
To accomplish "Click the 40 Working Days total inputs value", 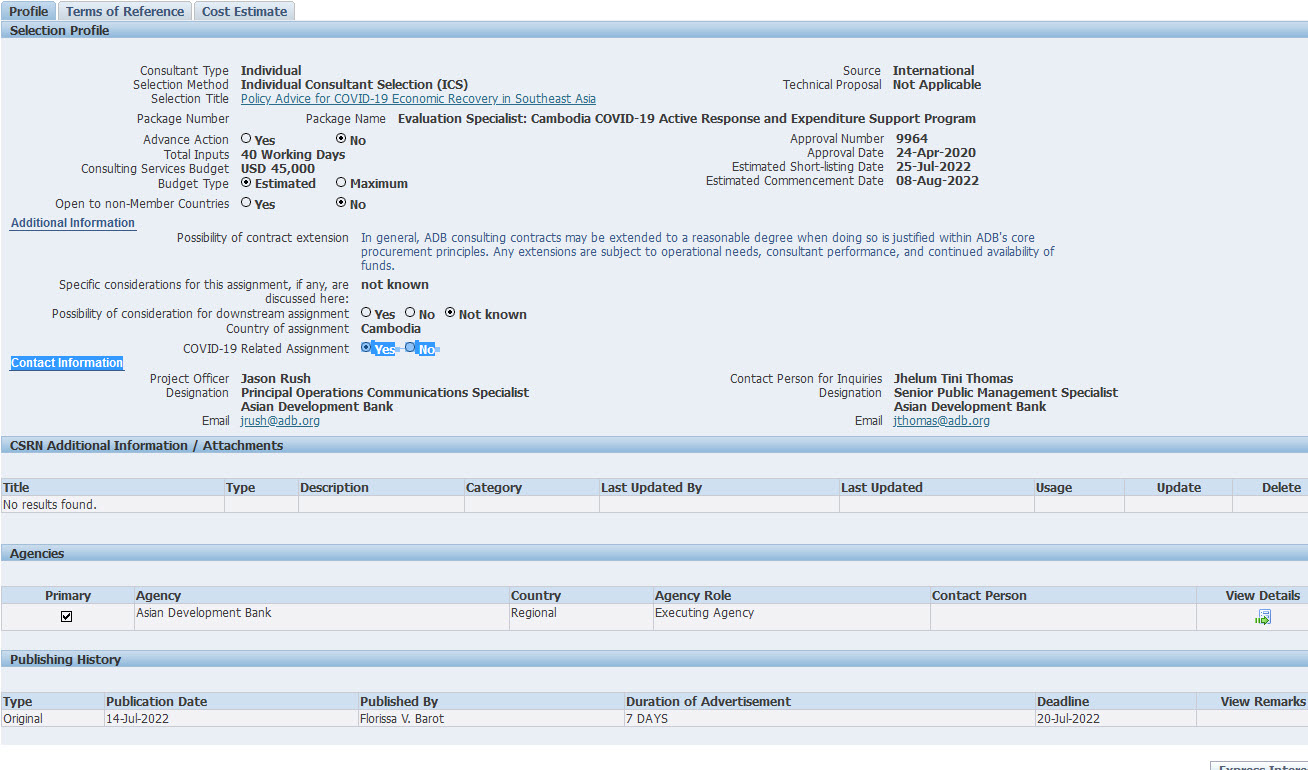I will (293, 155).
